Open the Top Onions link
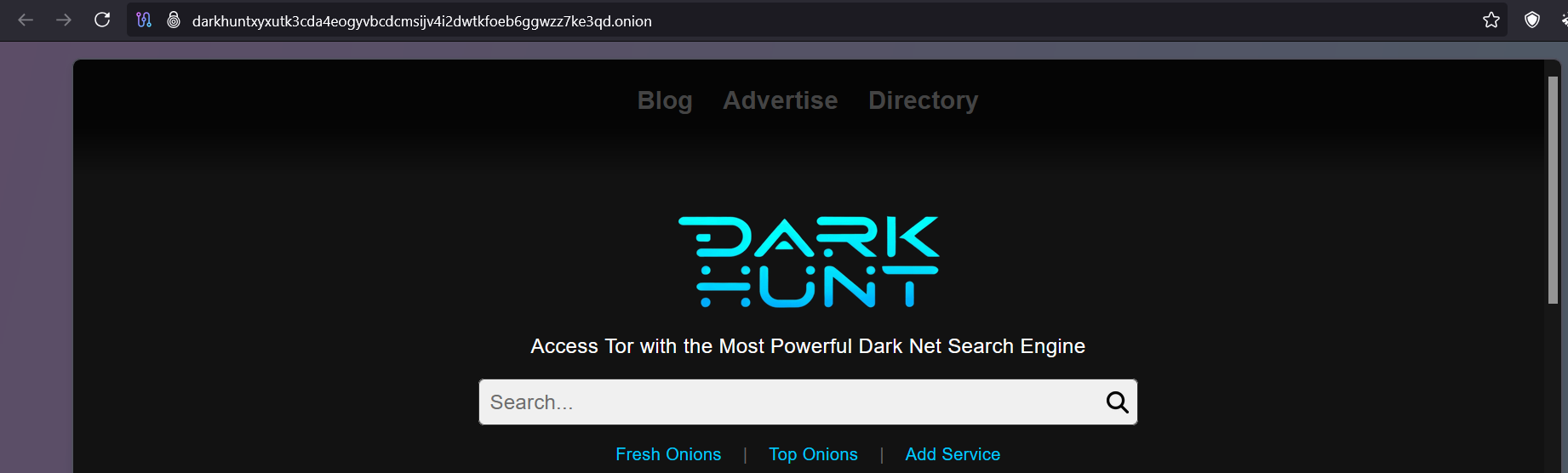The image size is (1568, 473). (813, 454)
